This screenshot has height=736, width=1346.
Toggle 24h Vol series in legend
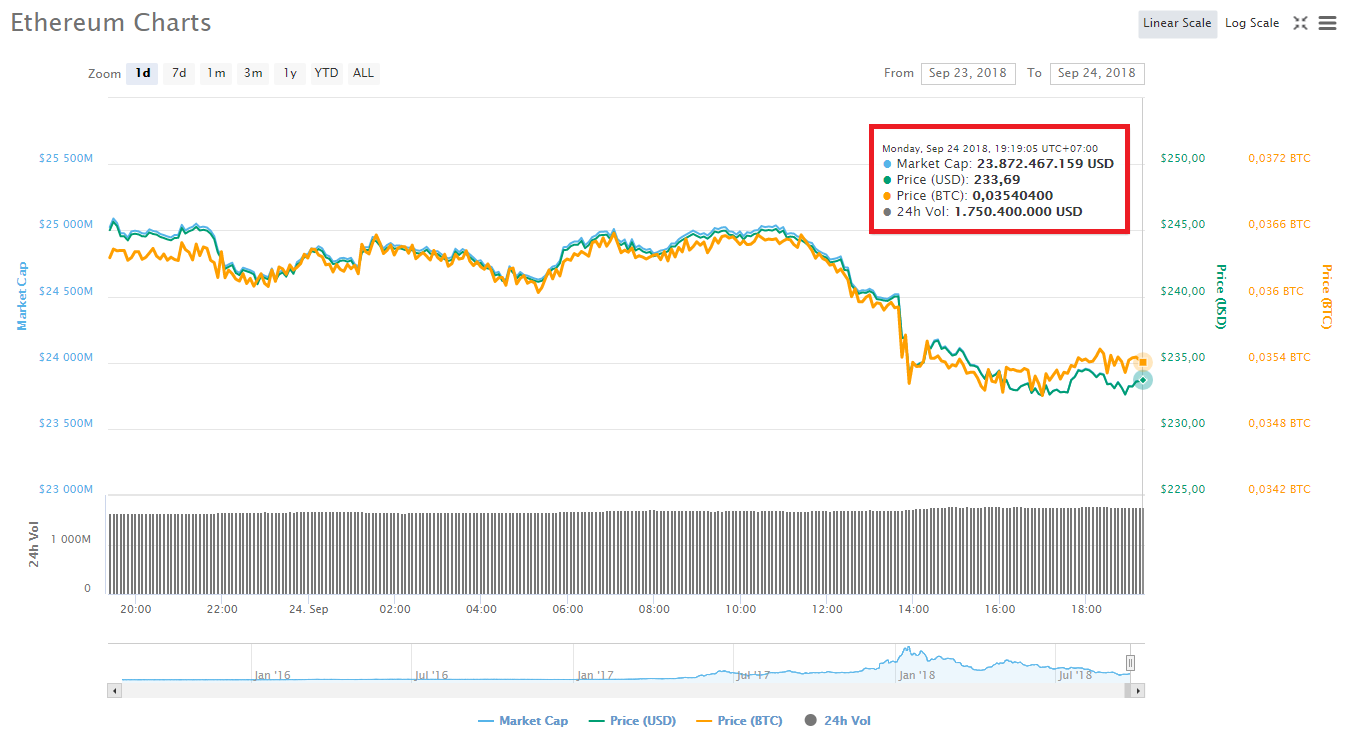pyautogui.click(x=837, y=721)
